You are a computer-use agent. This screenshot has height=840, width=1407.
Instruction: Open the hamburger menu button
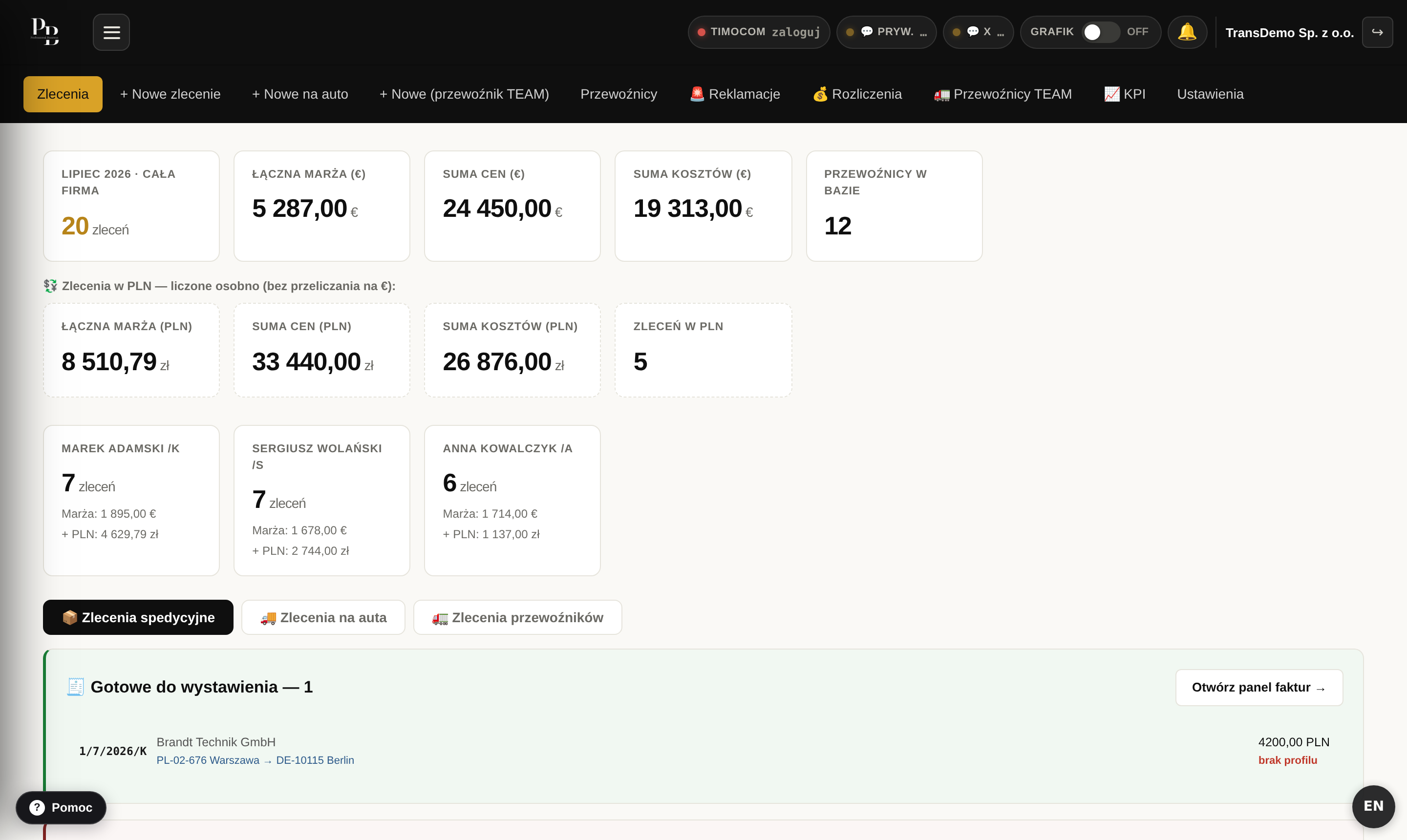(x=111, y=32)
